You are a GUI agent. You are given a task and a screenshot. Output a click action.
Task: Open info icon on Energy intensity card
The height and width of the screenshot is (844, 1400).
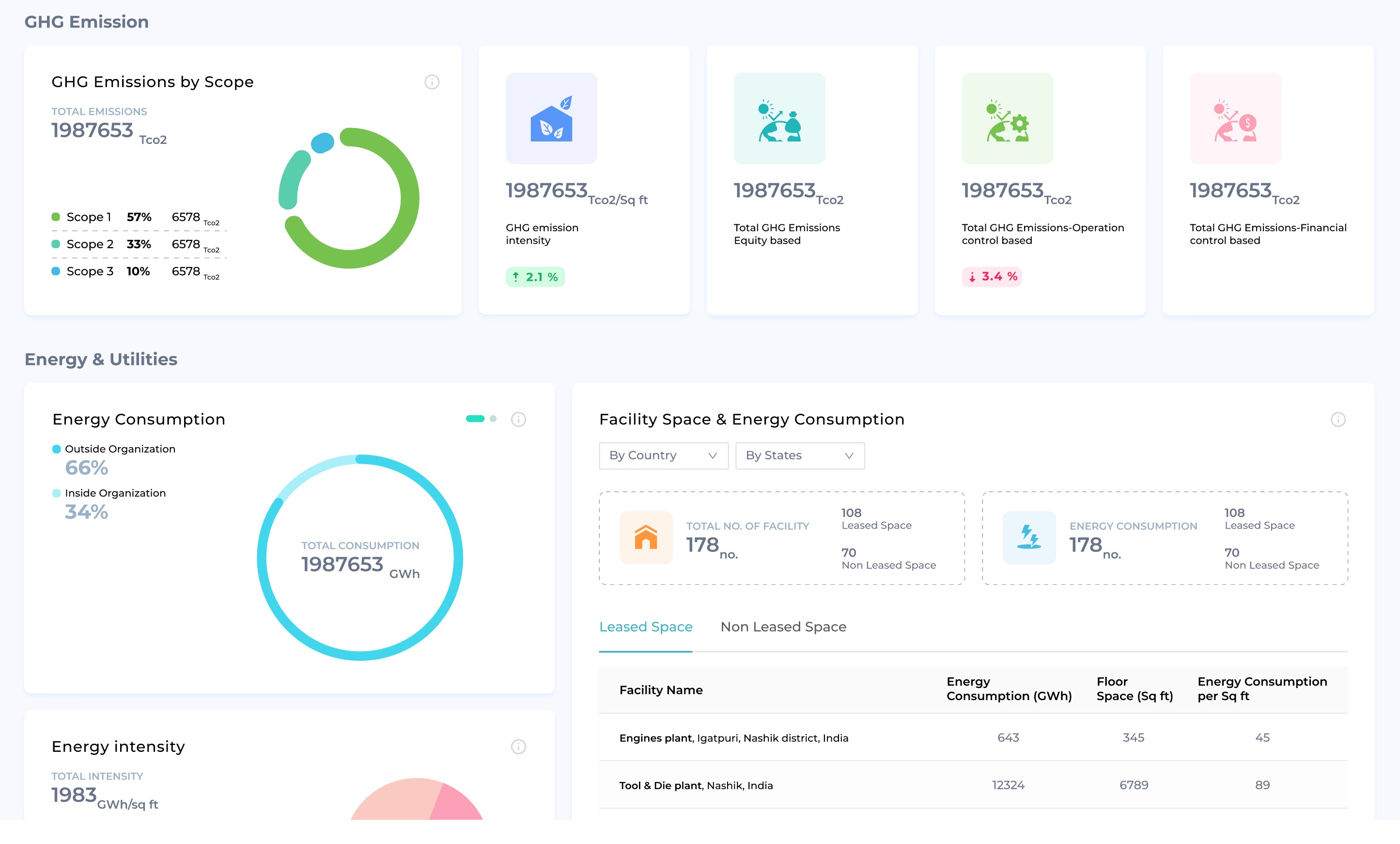pyautogui.click(x=518, y=746)
